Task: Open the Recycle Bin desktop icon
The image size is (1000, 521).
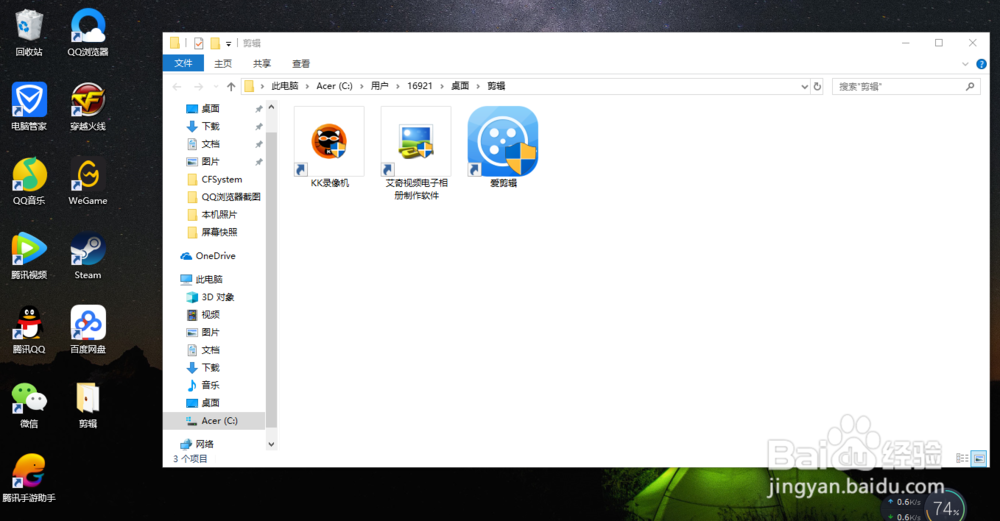Action: pyautogui.click(x=29, y=33)
